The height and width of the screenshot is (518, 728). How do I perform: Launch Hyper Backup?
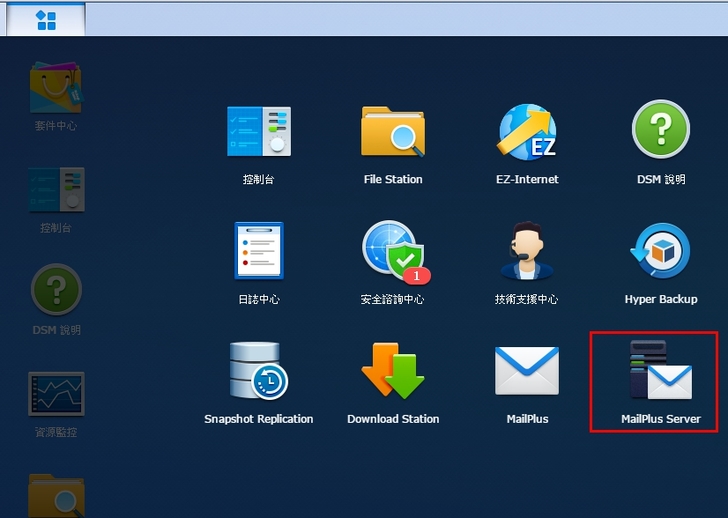pos(661,251)
